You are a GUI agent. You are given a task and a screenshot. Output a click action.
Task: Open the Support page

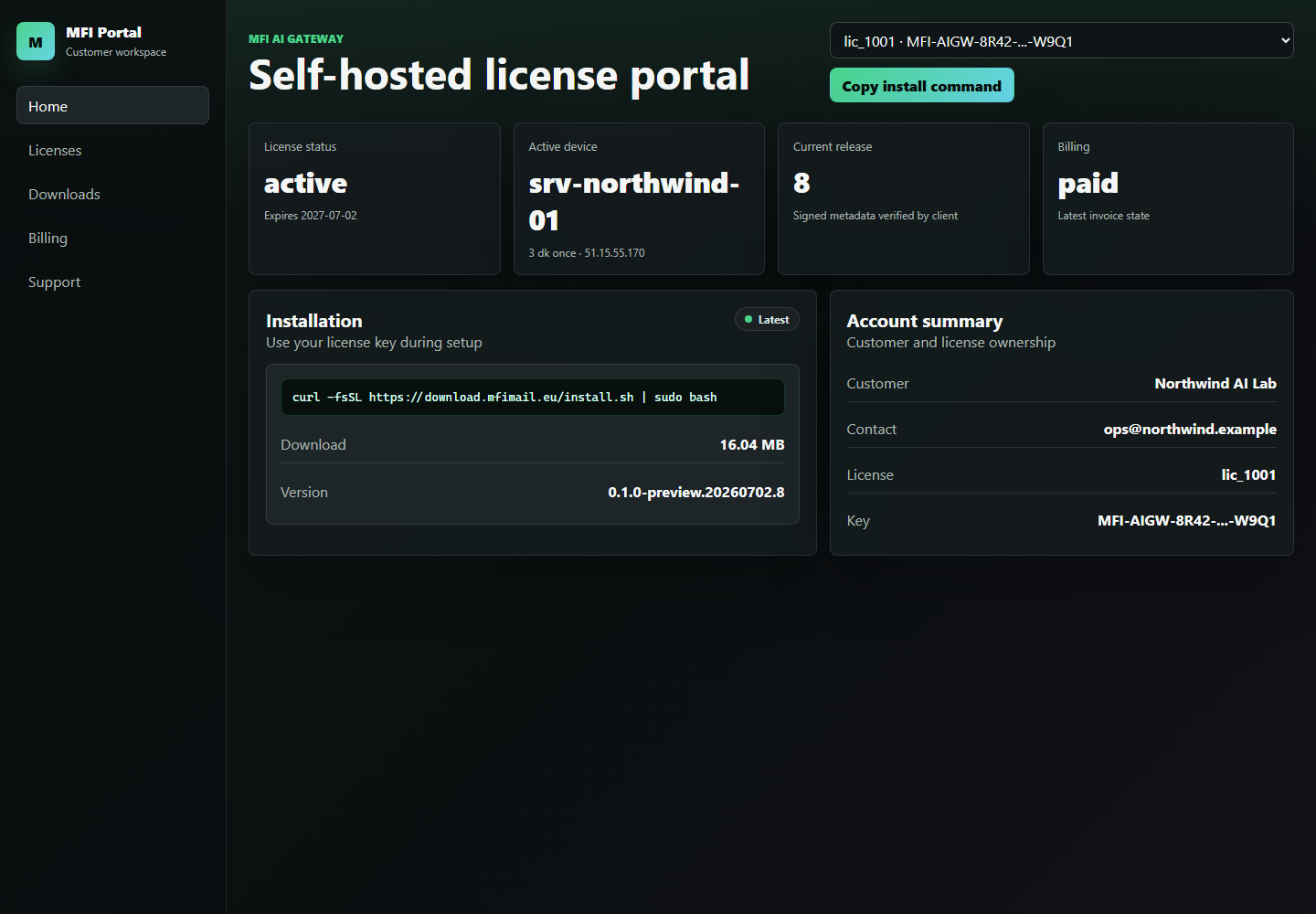coord(112,282)
